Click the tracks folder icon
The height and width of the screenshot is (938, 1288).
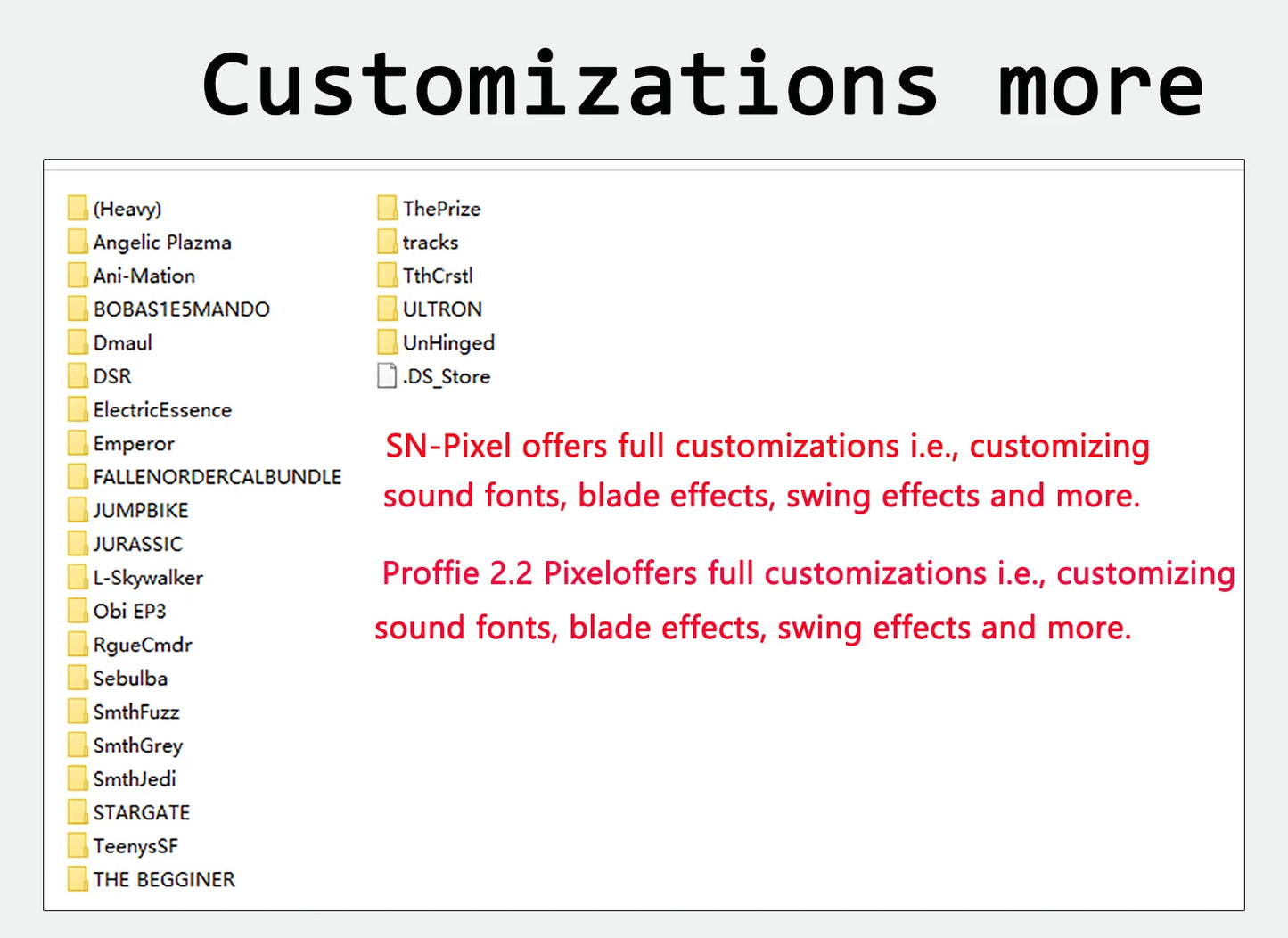coord(387,242)
